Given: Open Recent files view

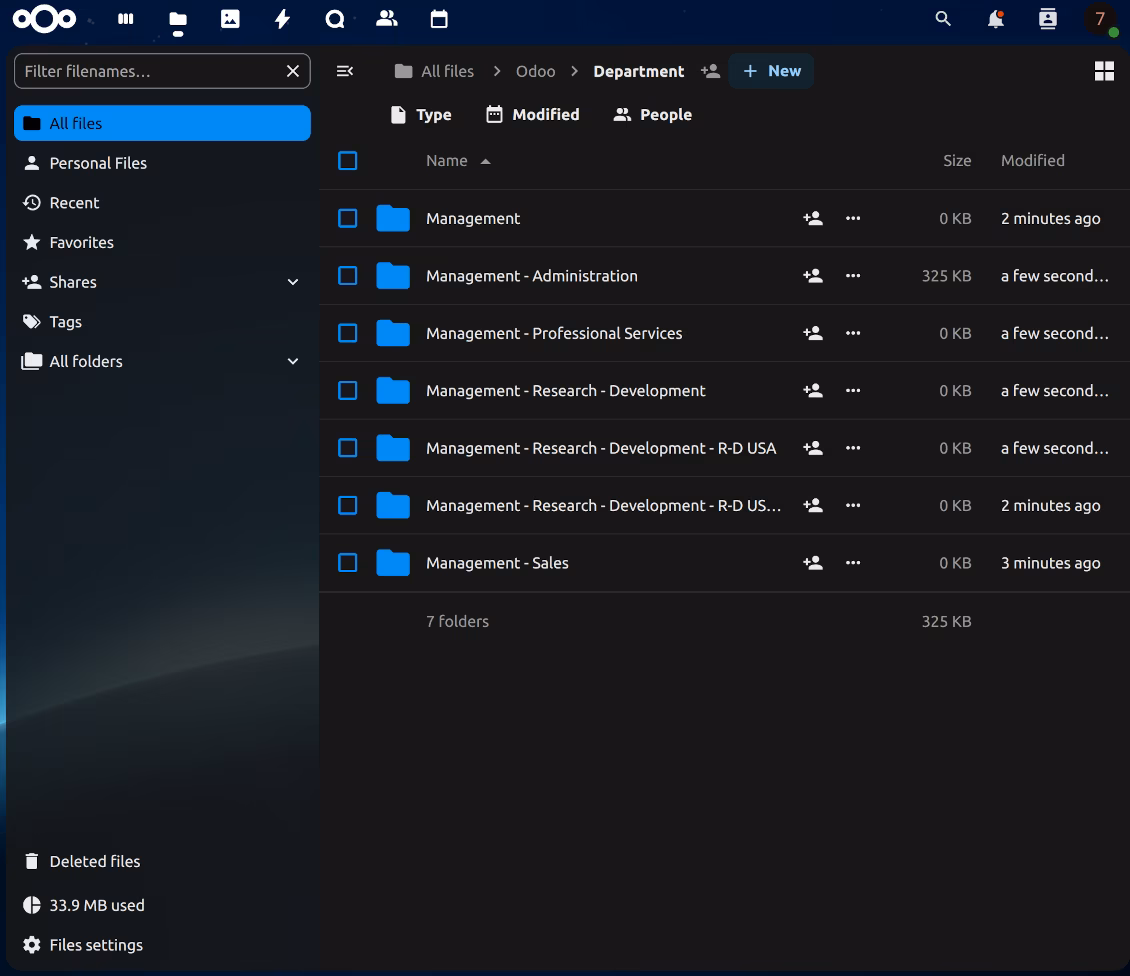Looking at the screenshot, I should coord(162,203).
